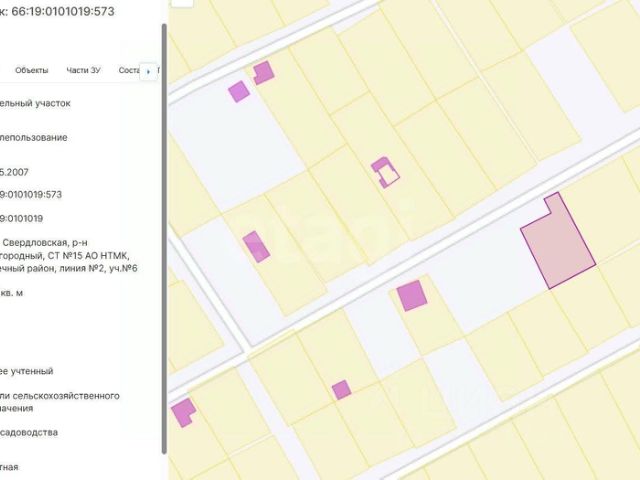This screenshot has height=480, width=640.
Task: Click the permitted use text садоводства
Action: (x=29, y=432)
